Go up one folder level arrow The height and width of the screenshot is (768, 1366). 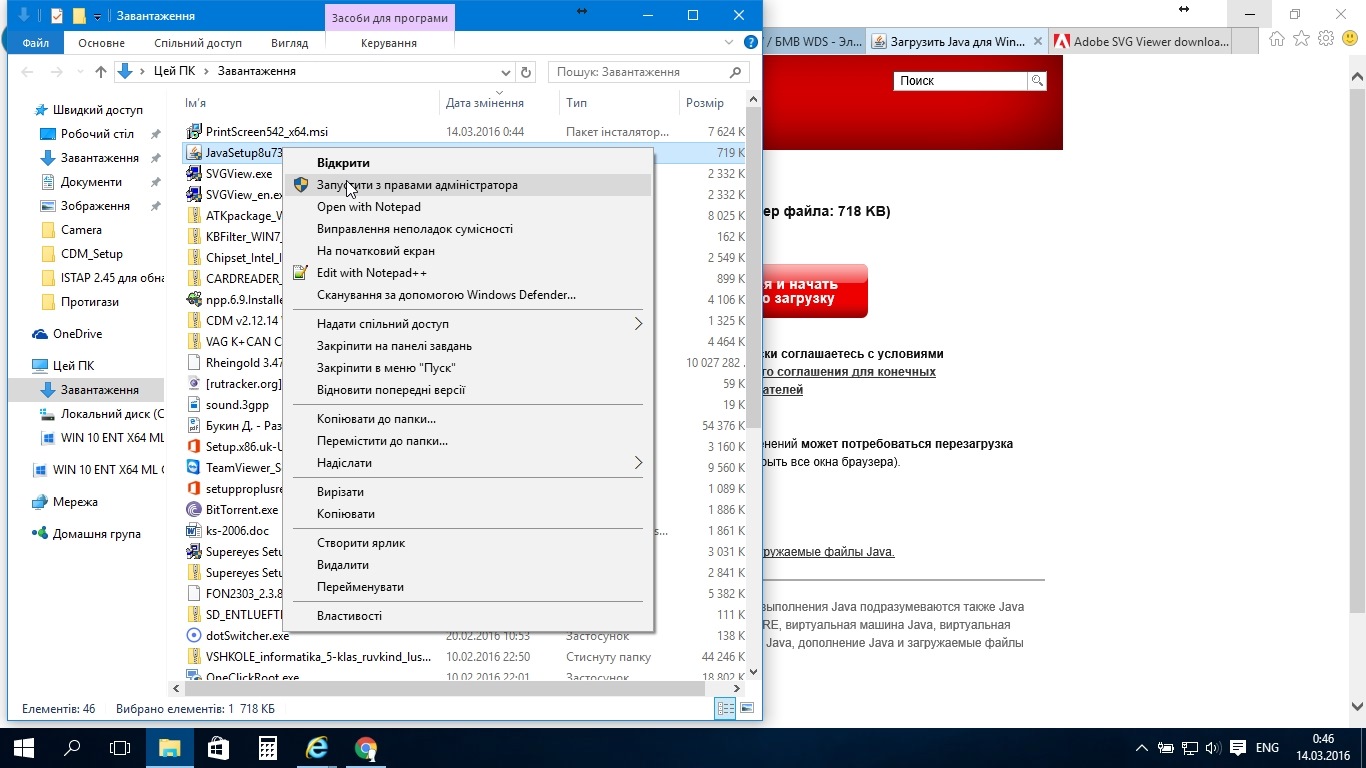tap(100, 72)
